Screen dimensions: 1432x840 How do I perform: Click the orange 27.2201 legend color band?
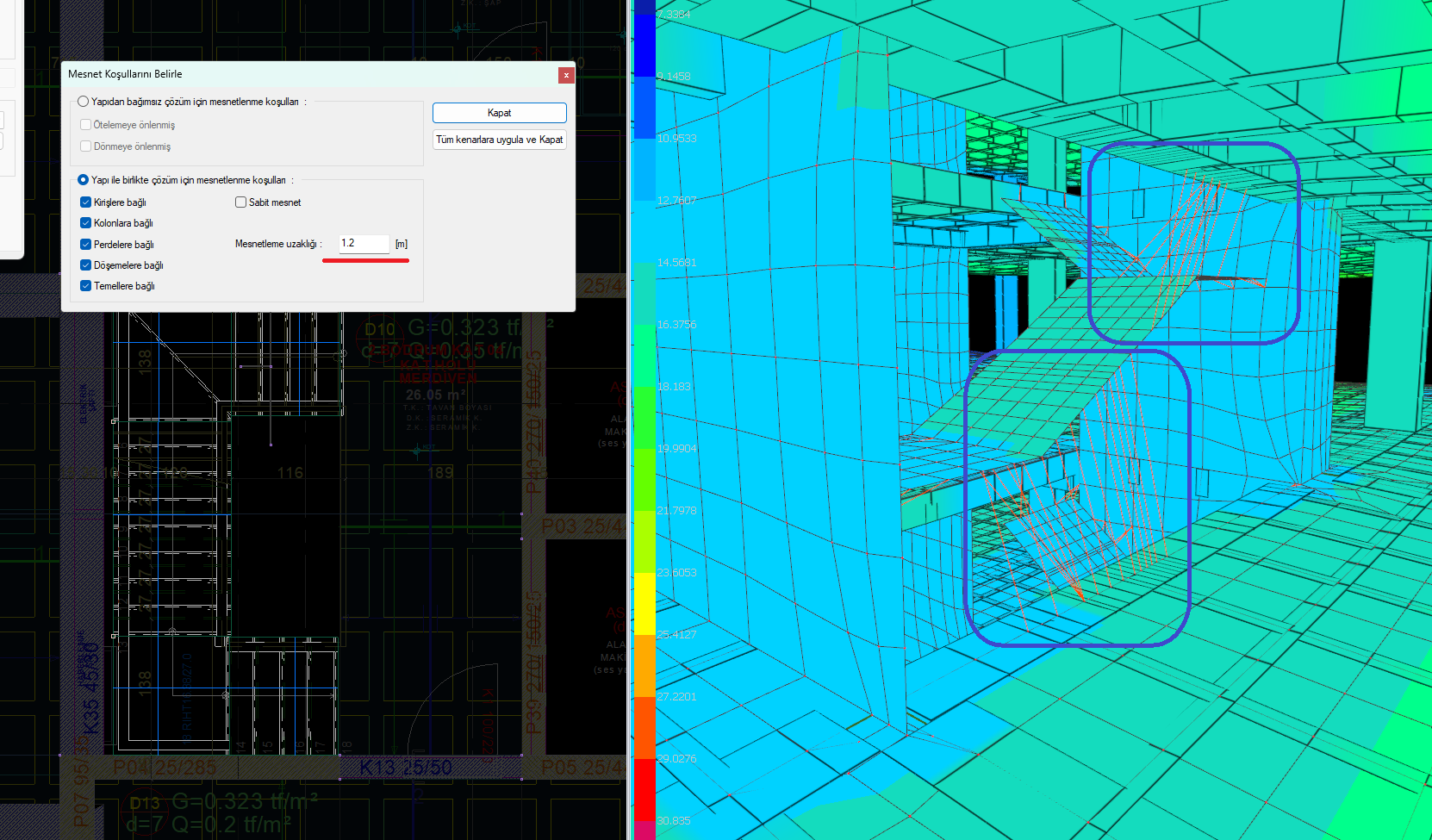(644, 666)
